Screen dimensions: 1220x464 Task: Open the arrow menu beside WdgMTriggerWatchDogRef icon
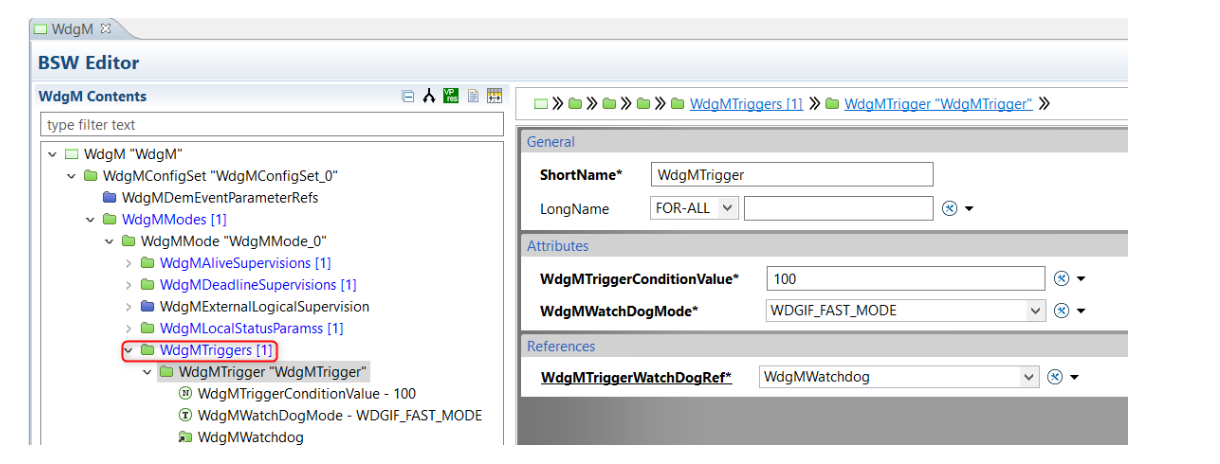[1074, 378]
